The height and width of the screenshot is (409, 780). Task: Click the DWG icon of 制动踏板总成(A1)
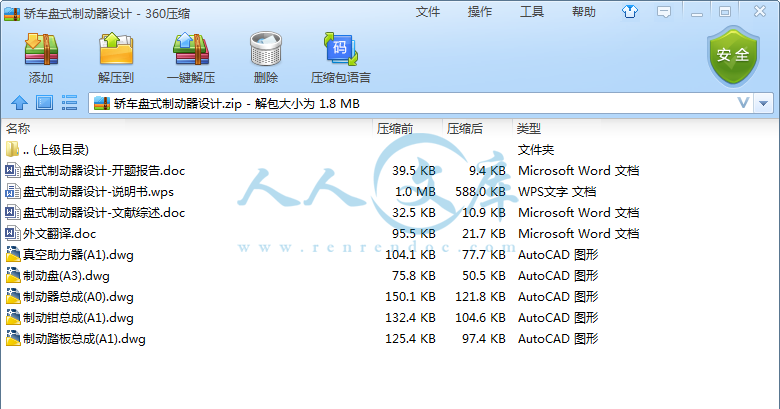tap(13, 338)
